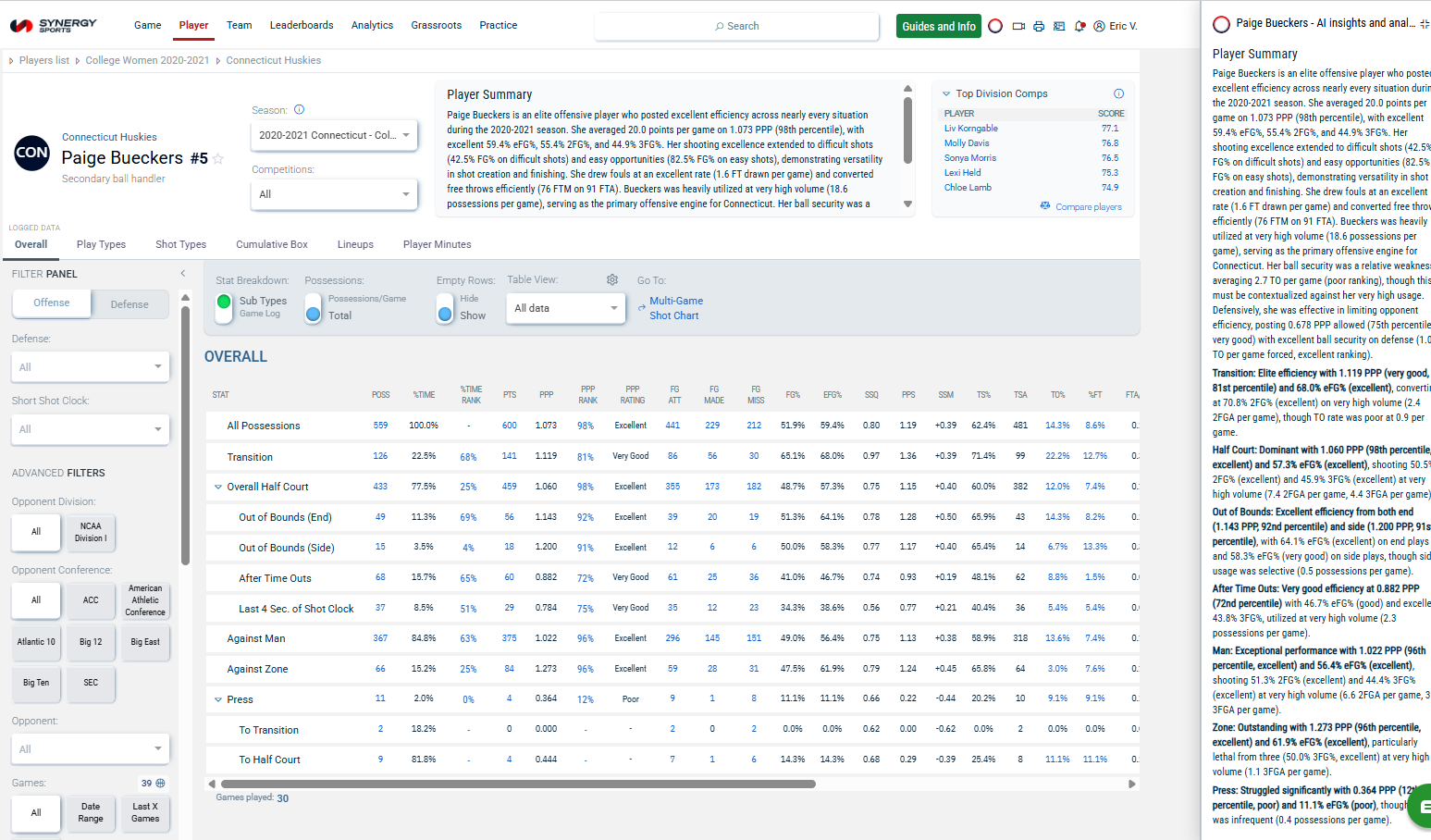Click the Date Range games button
The height and width of the screenshot is (840, 1431).
click(91, 812)
